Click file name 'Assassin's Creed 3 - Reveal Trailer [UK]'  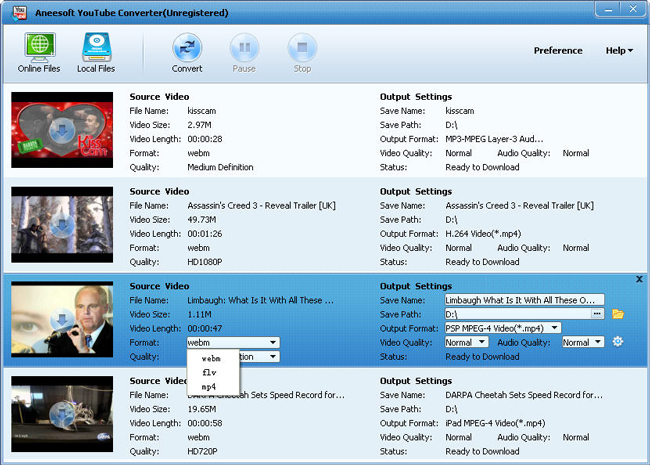(261, 206)
